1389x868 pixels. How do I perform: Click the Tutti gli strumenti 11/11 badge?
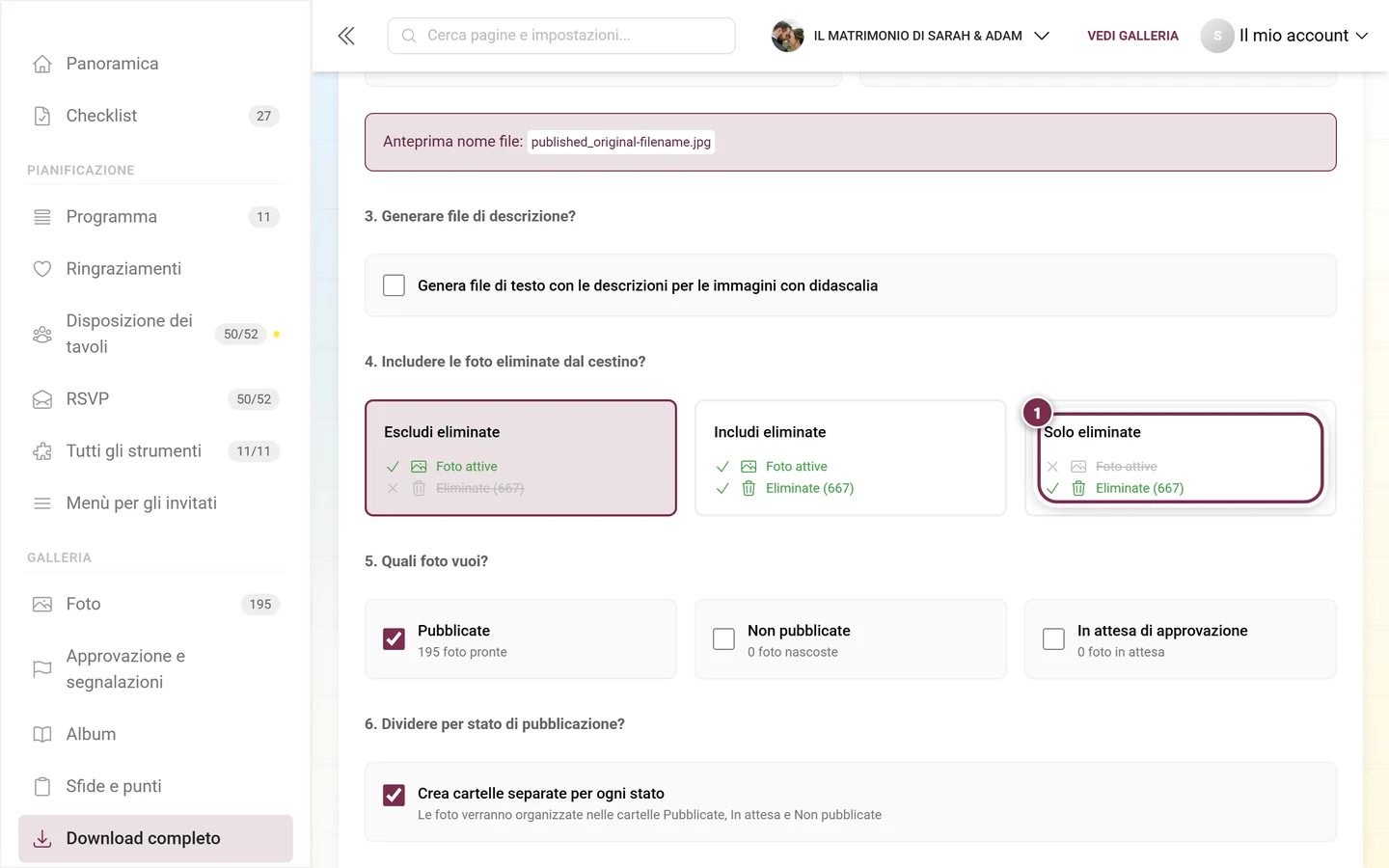254,451
